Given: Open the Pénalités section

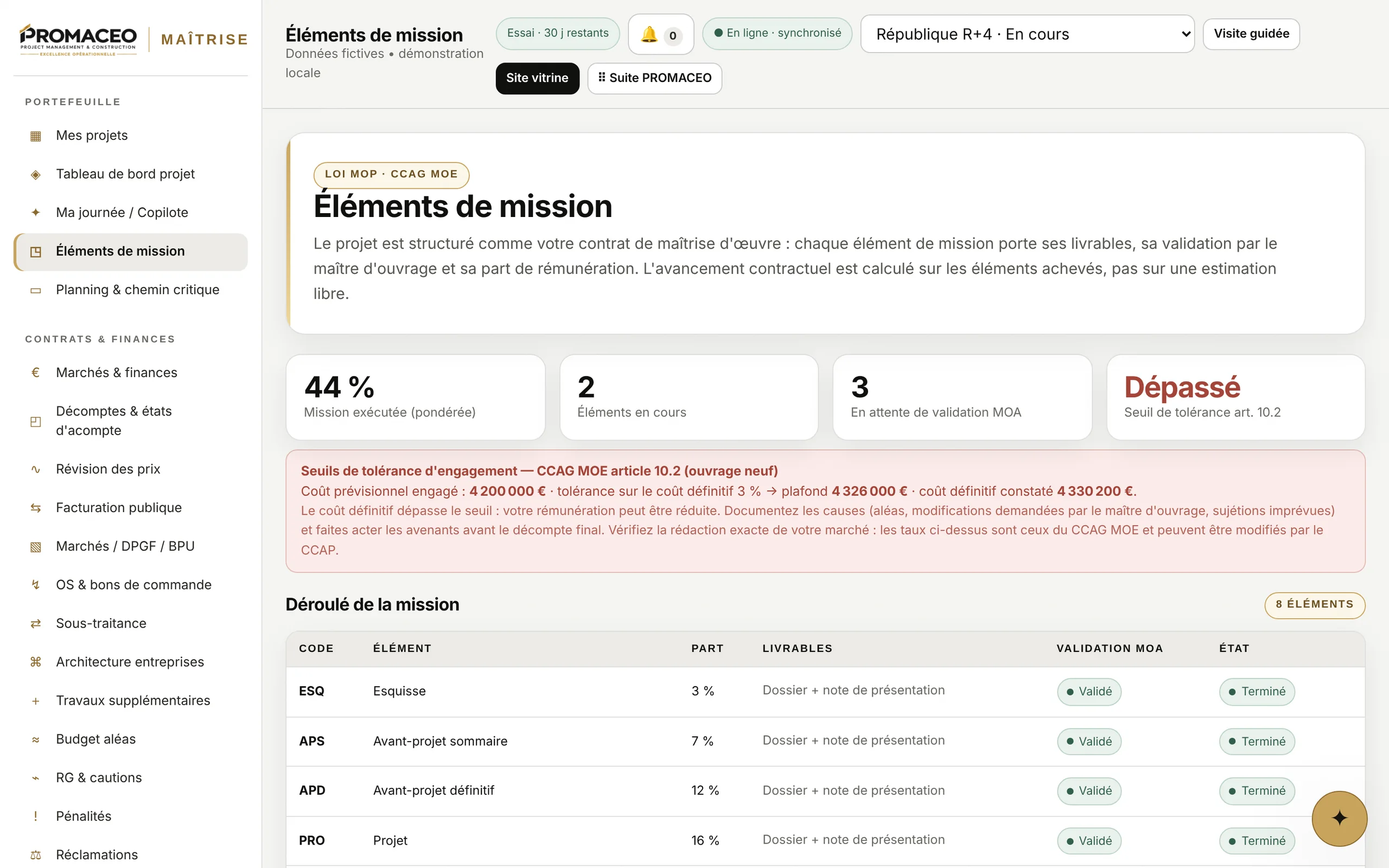Looking at the screenshot, I should (130, 816).
